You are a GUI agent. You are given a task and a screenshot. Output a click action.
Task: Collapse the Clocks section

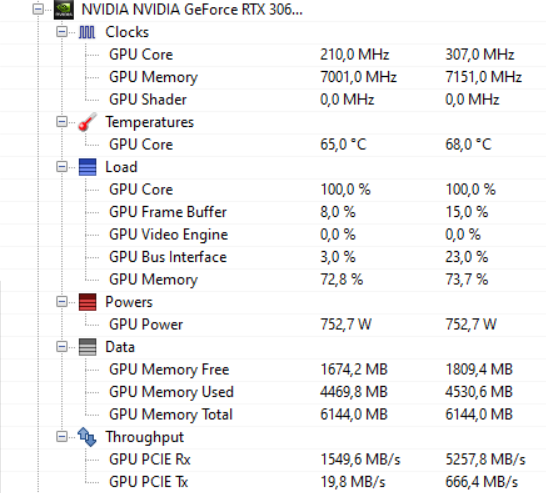62,32
